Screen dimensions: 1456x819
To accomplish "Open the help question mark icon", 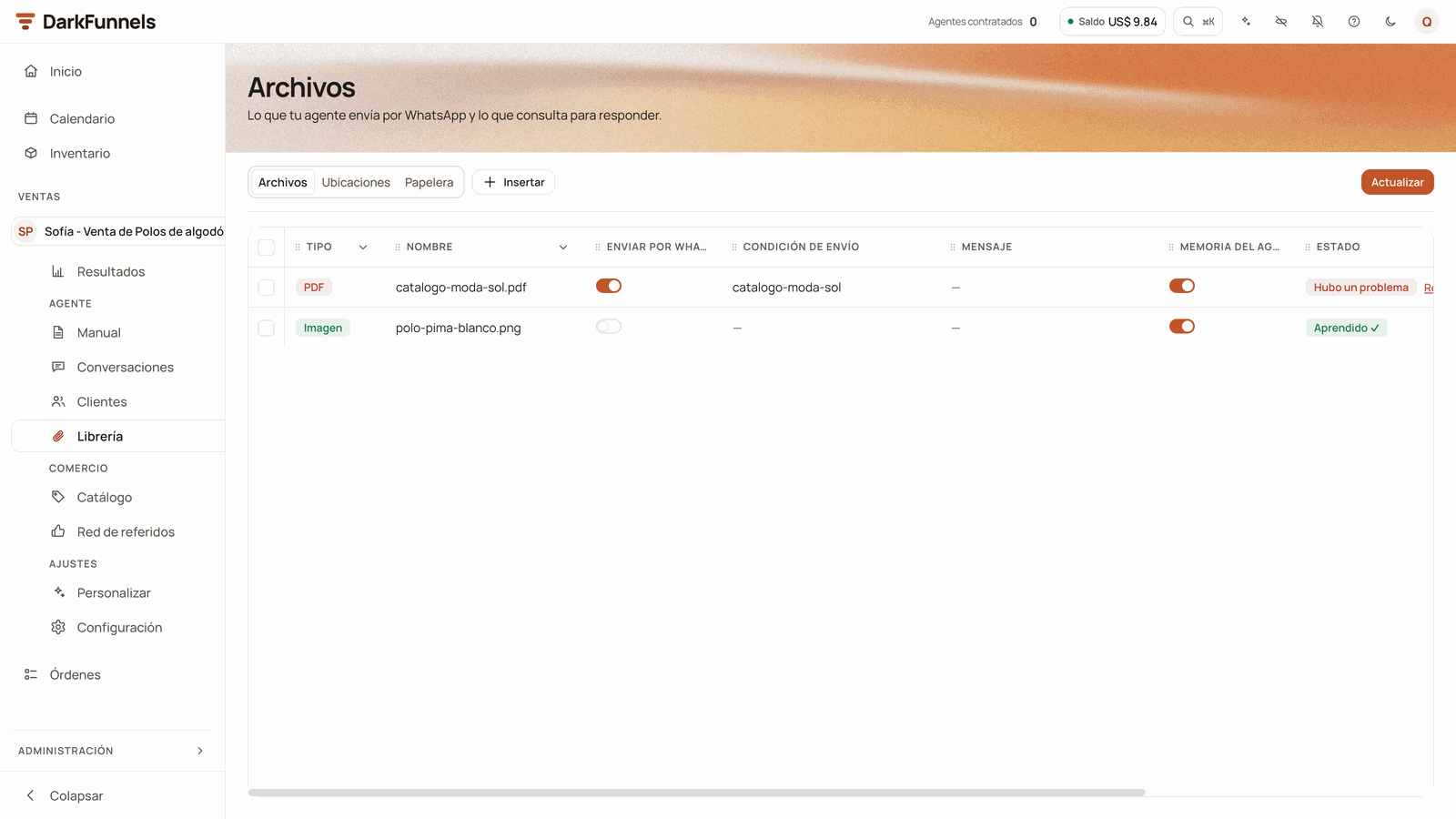I will click(1354, 22).
